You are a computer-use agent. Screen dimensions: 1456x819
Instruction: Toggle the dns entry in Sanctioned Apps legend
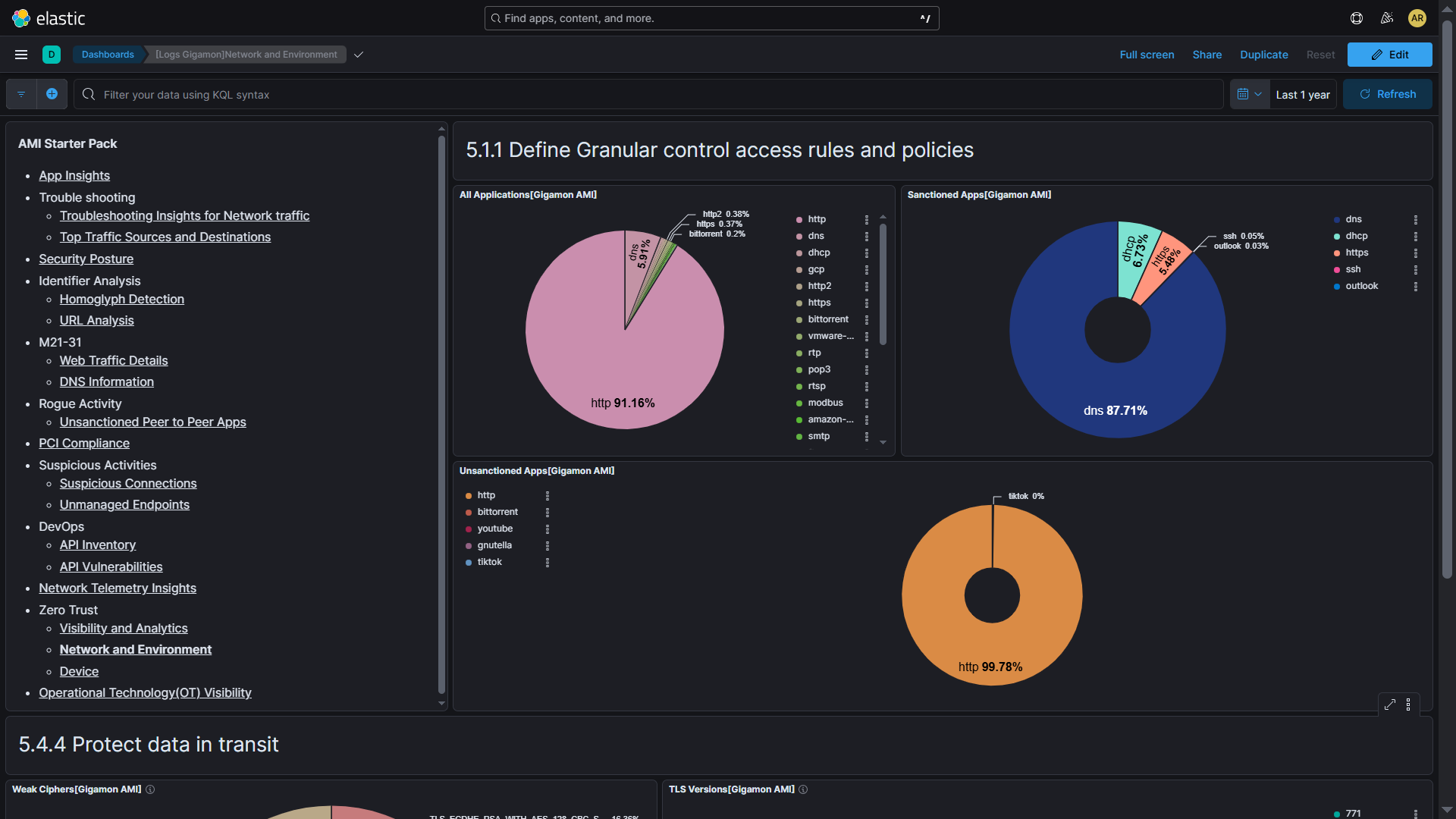click(x=1354, y=218)
